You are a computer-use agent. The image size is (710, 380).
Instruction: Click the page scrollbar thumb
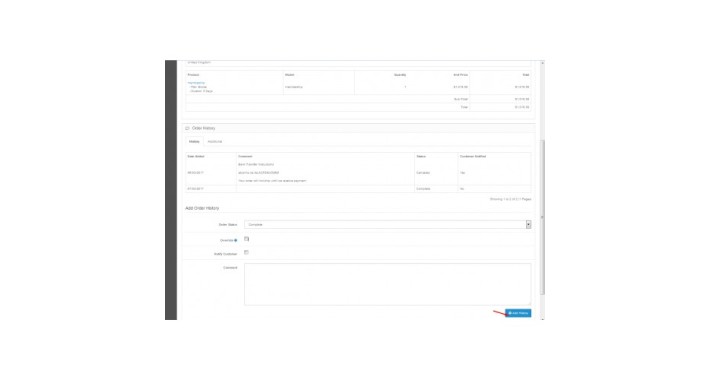point(542,217)
